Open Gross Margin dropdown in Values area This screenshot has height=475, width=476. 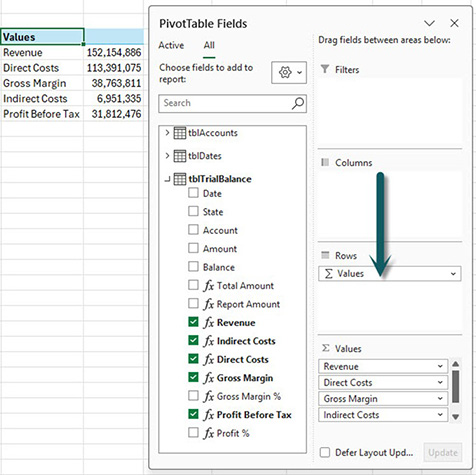(x=440, y=398)
